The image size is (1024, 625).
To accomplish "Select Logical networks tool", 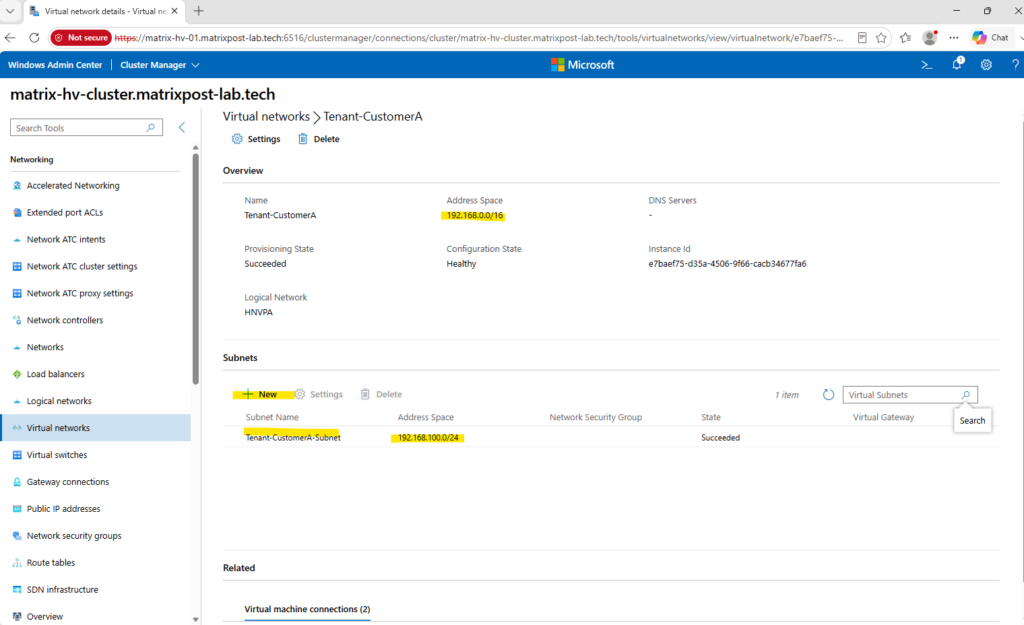I will coord(59,401).
